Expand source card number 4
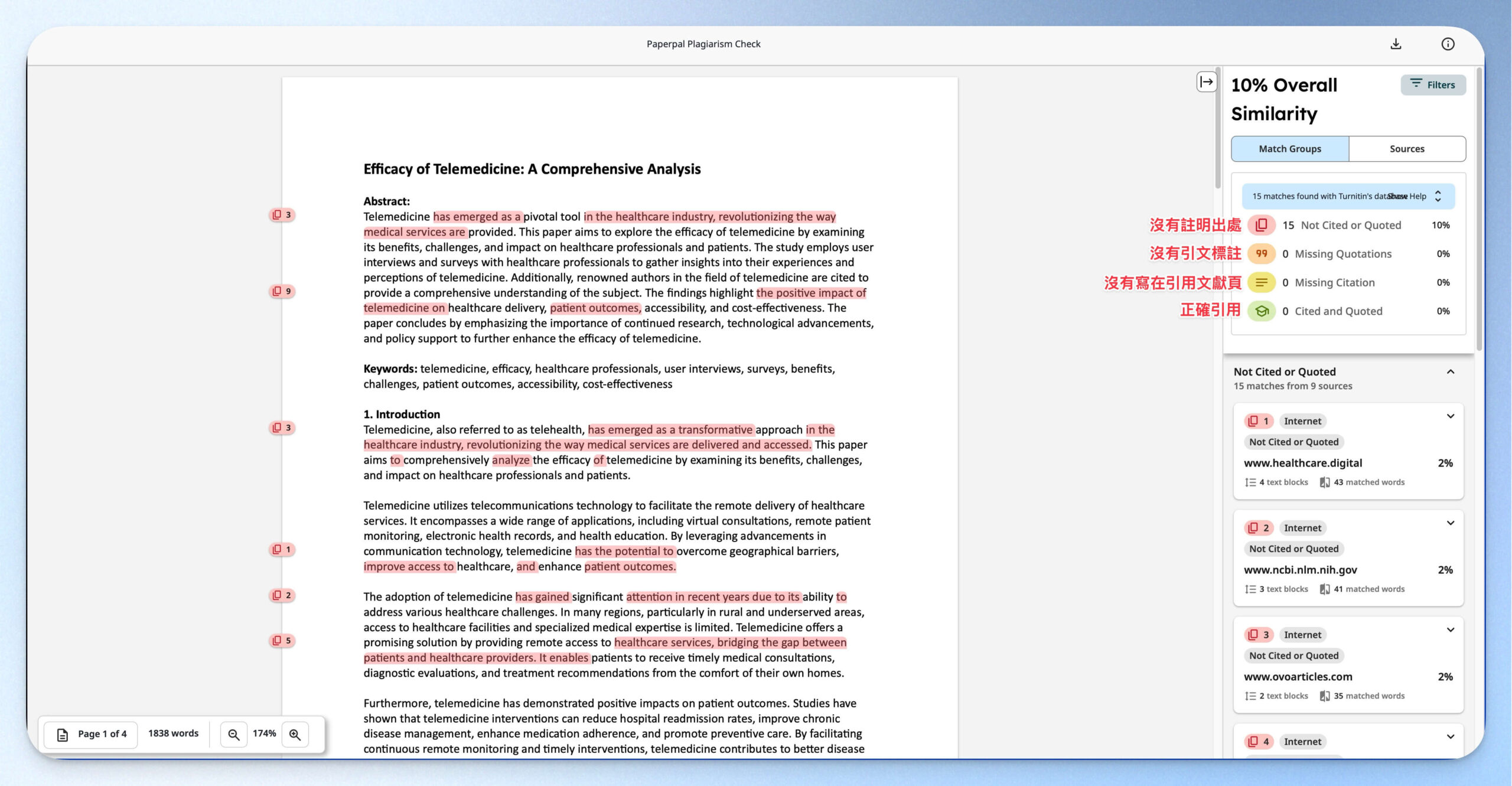1512x786 pixels. [x=1451, y=737]
